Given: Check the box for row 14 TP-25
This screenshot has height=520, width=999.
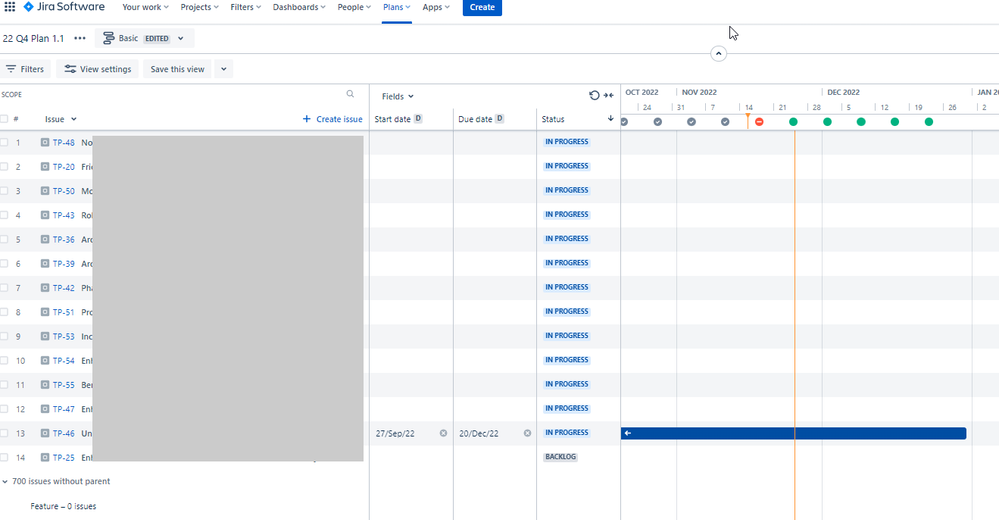Looking at the screenshot, I should [x=4, y=457].
